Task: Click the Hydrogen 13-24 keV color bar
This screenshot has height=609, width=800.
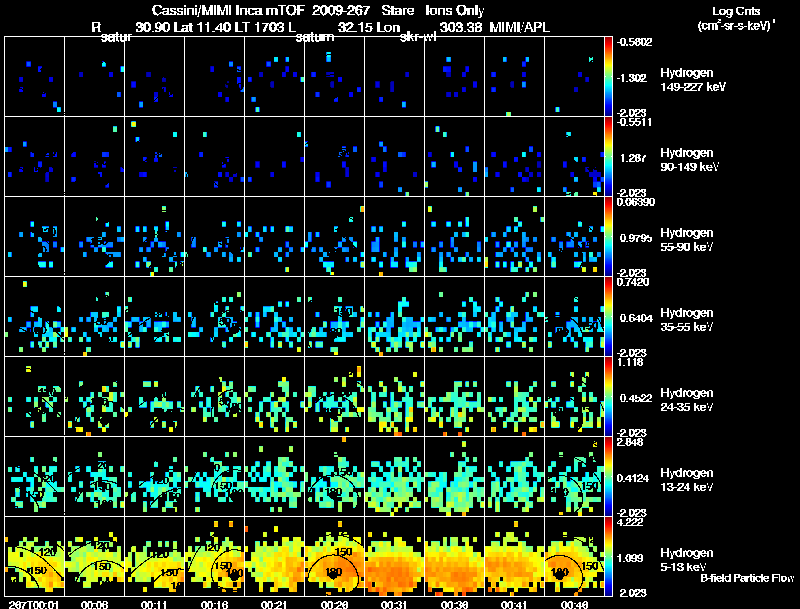Action: pyautogui.click(x=608, y=476)
